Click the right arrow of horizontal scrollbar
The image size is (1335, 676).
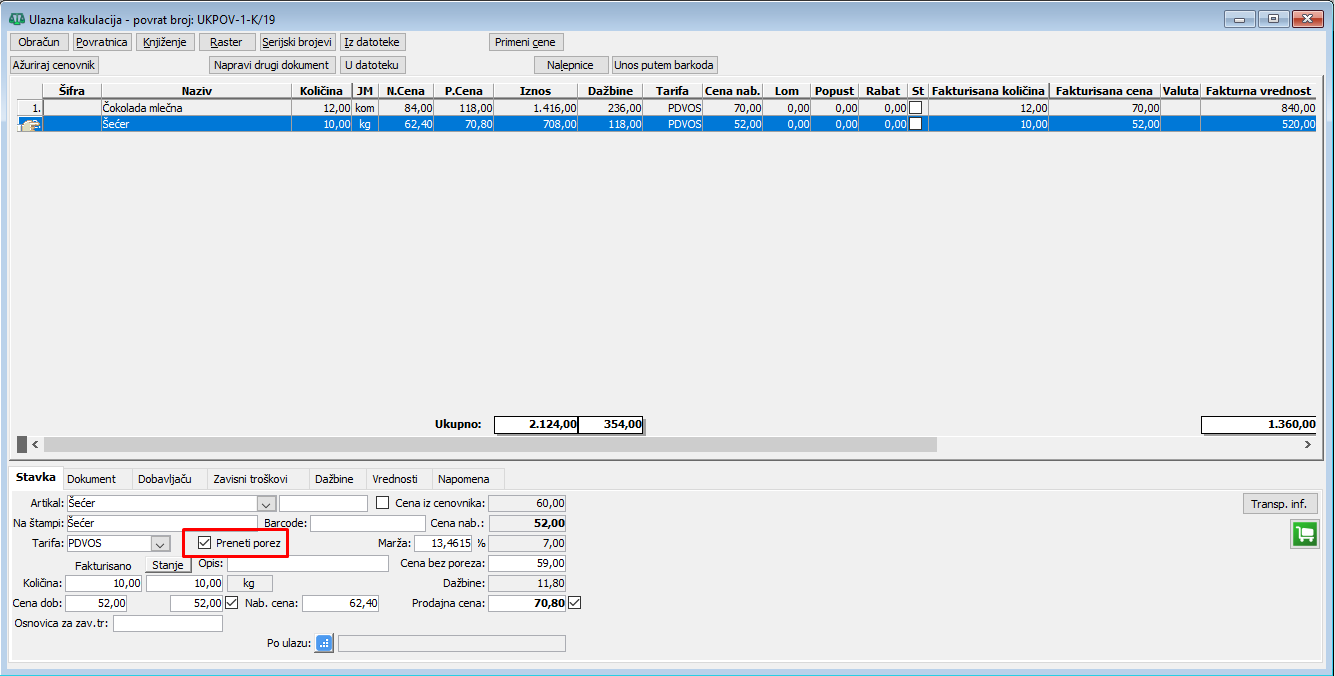(x=1307, y=444)
